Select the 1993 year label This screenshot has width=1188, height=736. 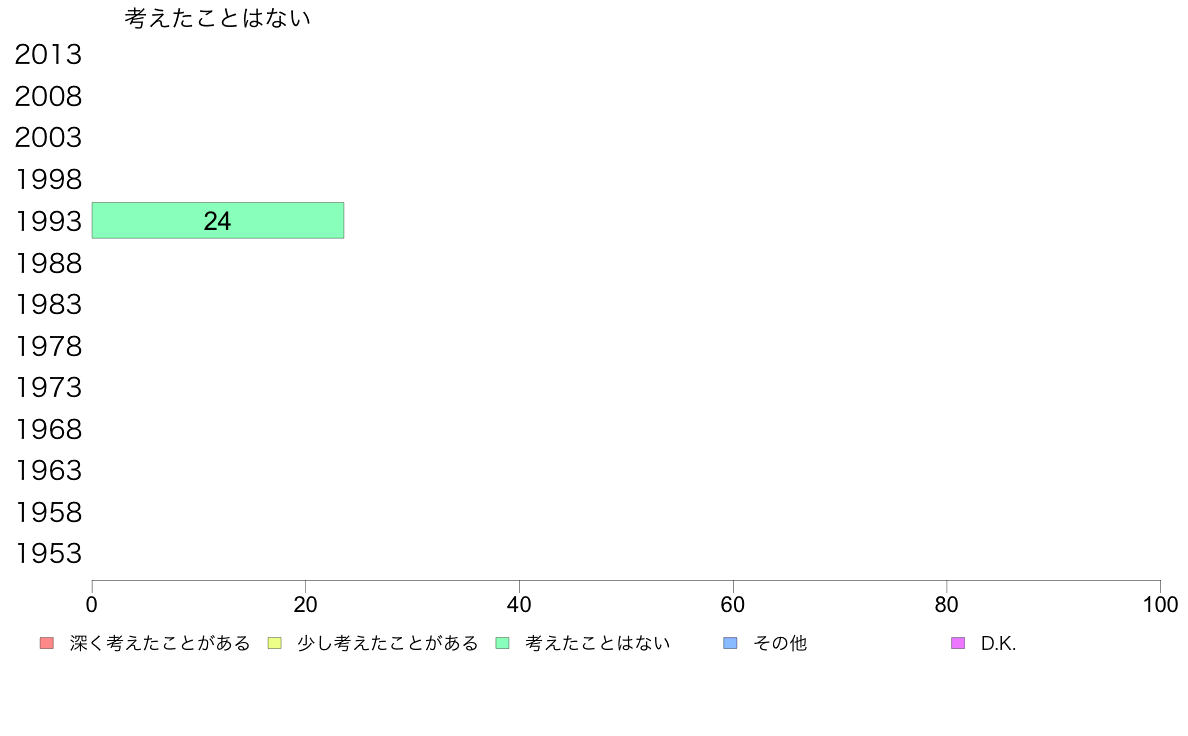tap(48, 221)
